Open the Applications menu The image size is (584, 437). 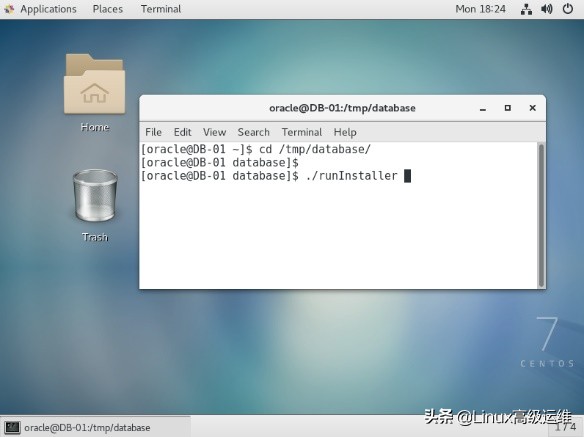pos(48,9)
